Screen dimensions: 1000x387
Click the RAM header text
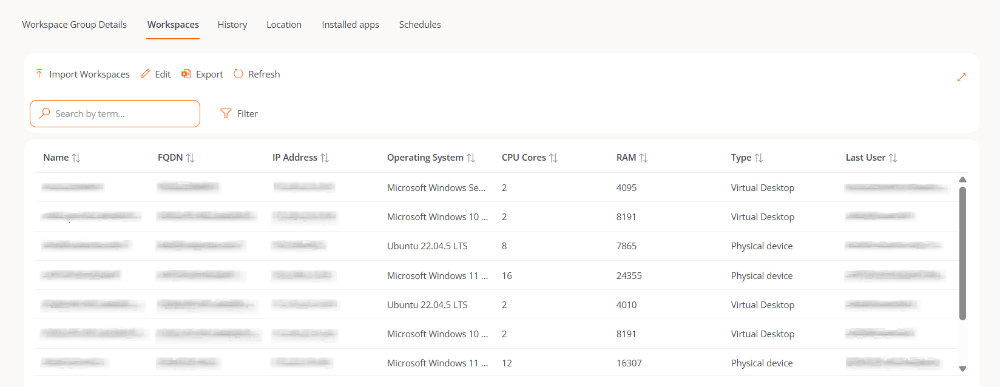point(626,158)
